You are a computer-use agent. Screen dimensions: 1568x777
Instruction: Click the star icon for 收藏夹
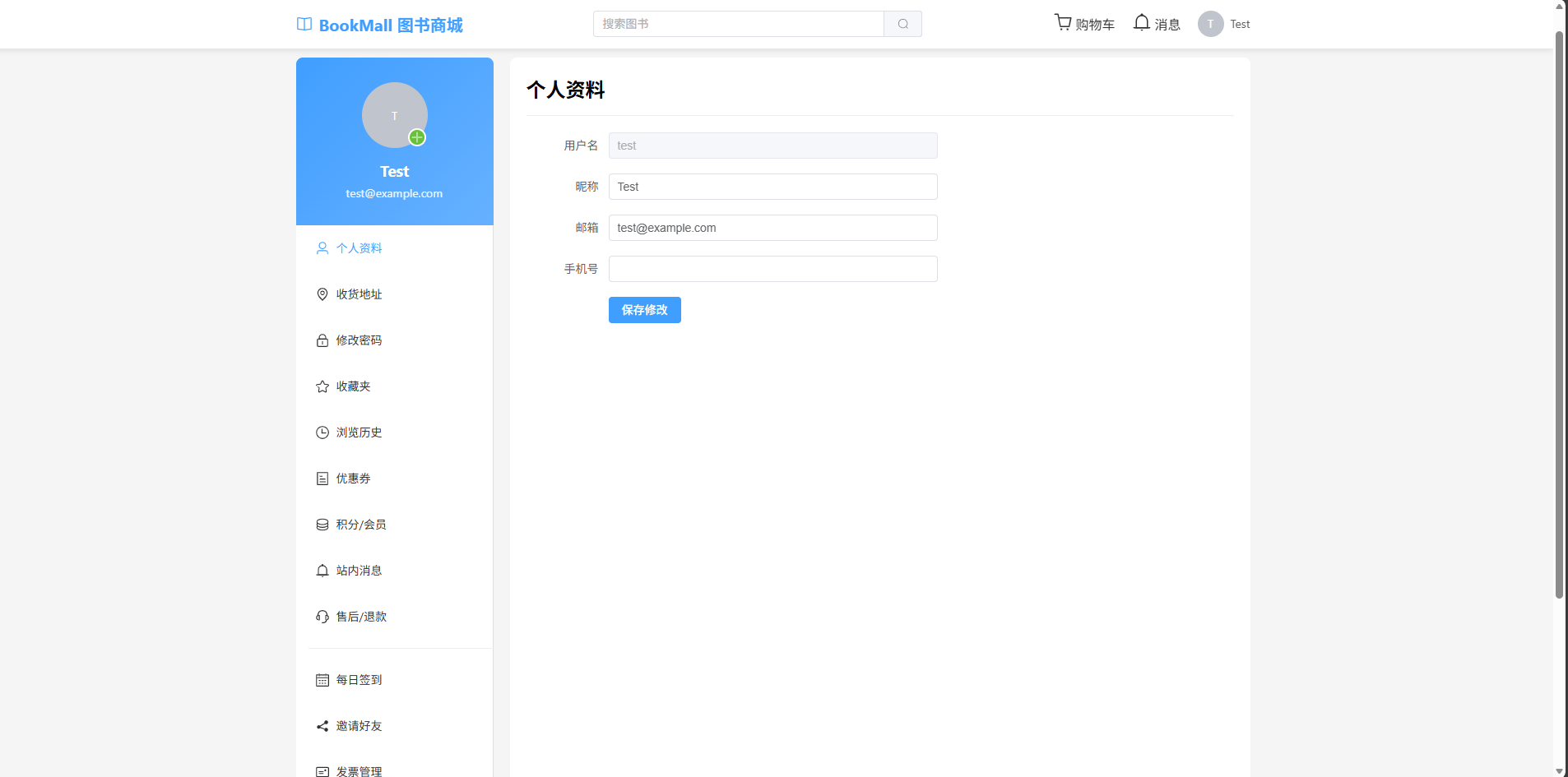point(322,386)
